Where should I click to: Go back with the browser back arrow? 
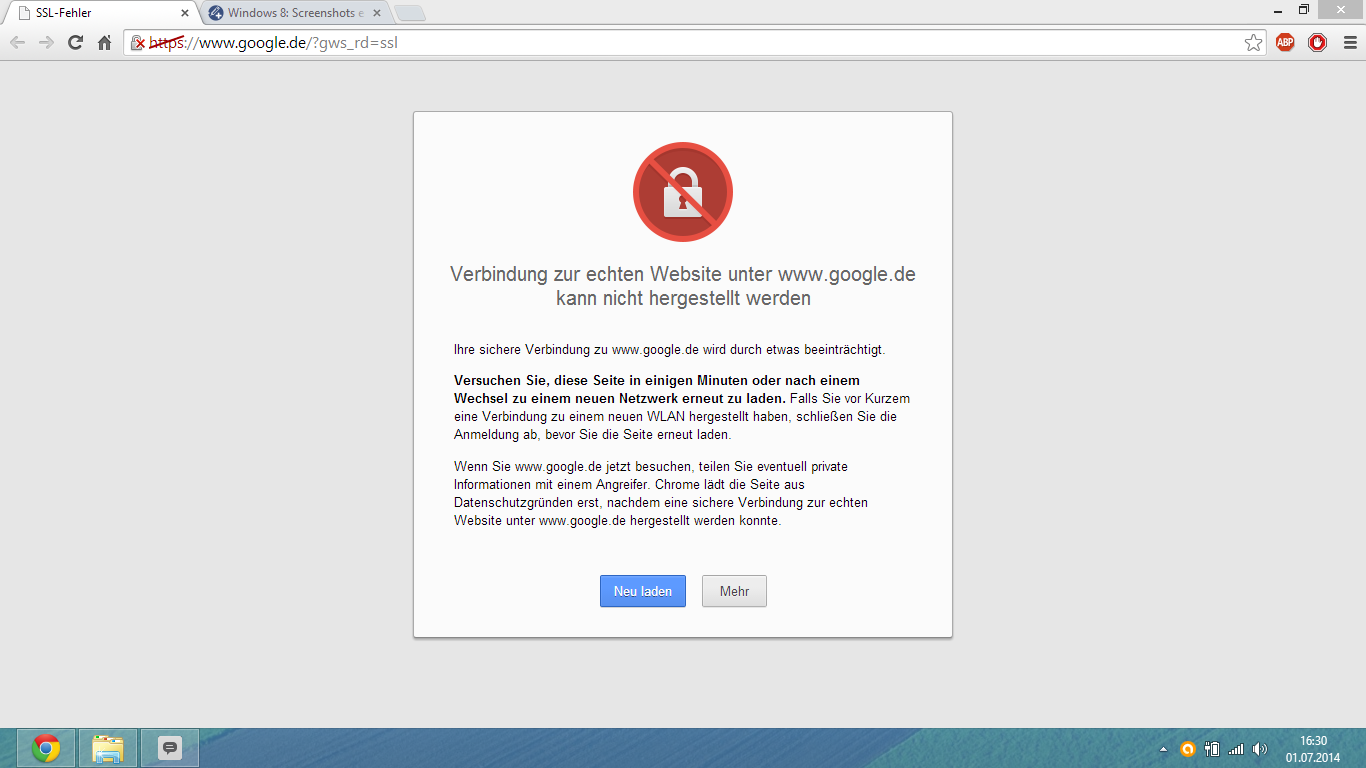point(17,43)
